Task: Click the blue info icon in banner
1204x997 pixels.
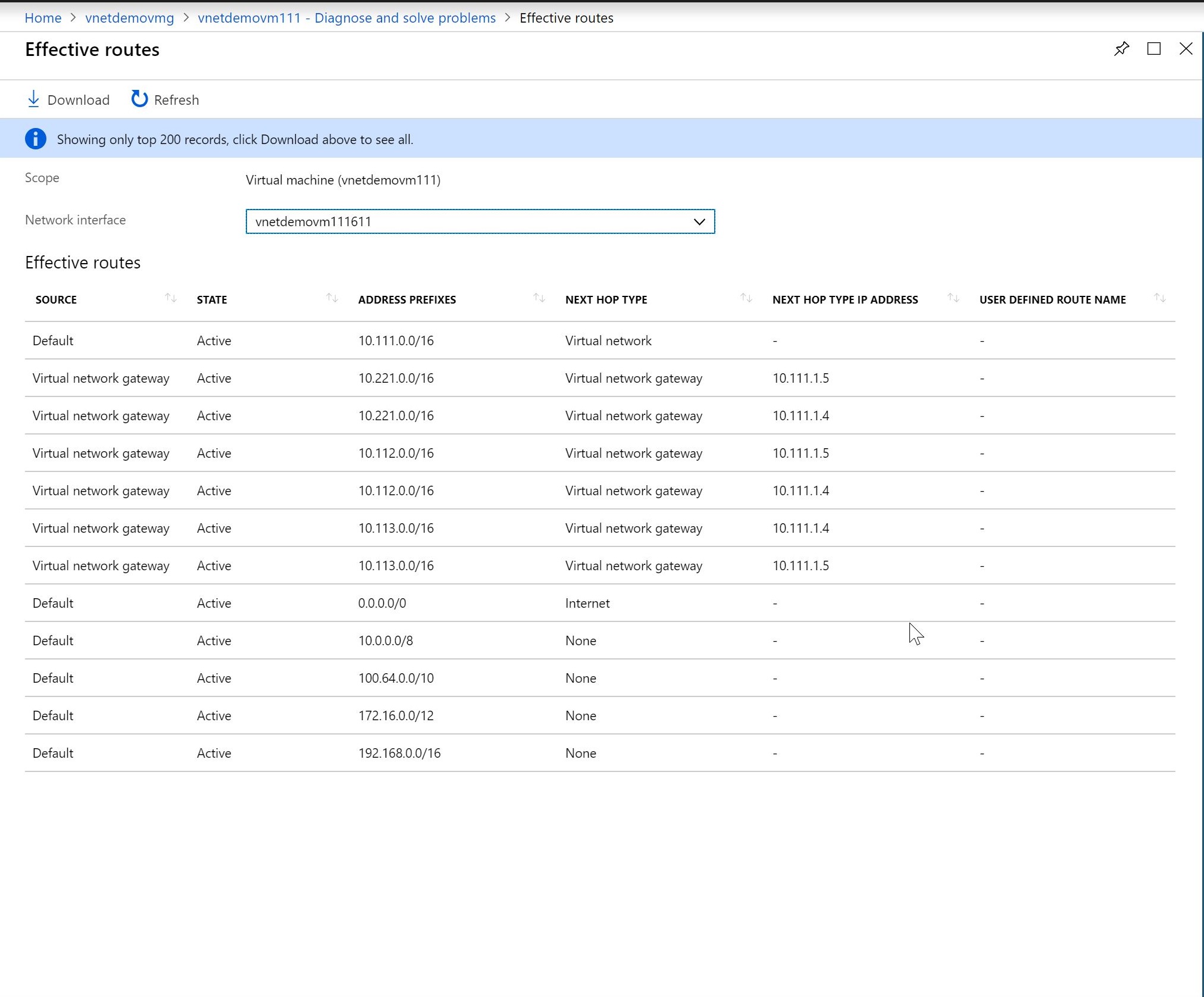Action: click(36, 139)
